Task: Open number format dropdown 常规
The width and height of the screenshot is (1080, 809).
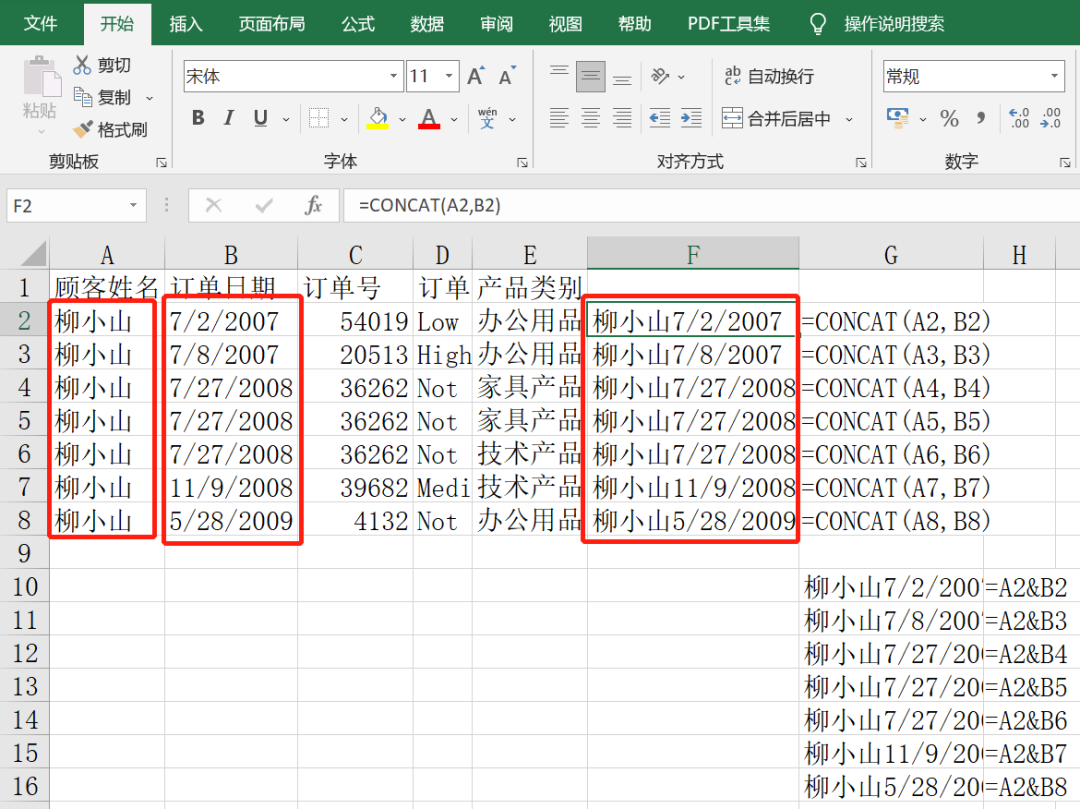Action: pos(1055,76)
